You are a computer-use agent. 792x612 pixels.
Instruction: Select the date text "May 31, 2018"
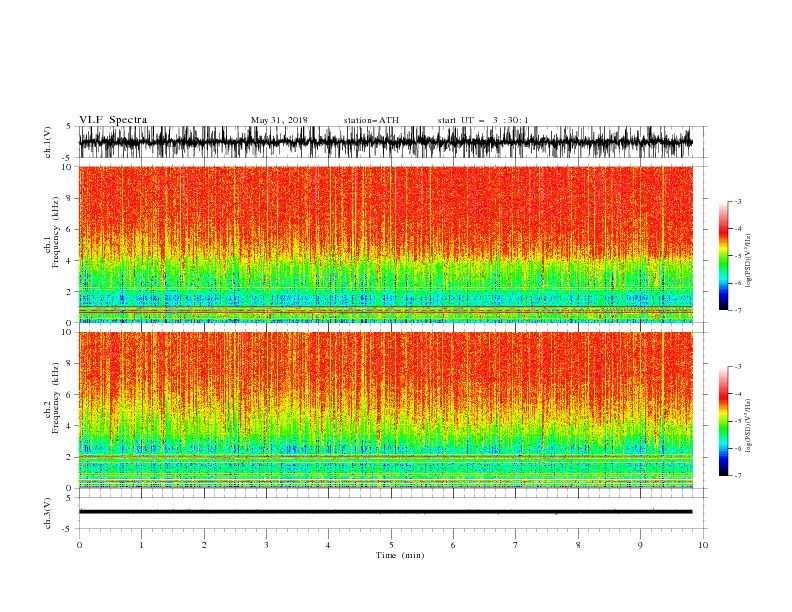[279, 120]
